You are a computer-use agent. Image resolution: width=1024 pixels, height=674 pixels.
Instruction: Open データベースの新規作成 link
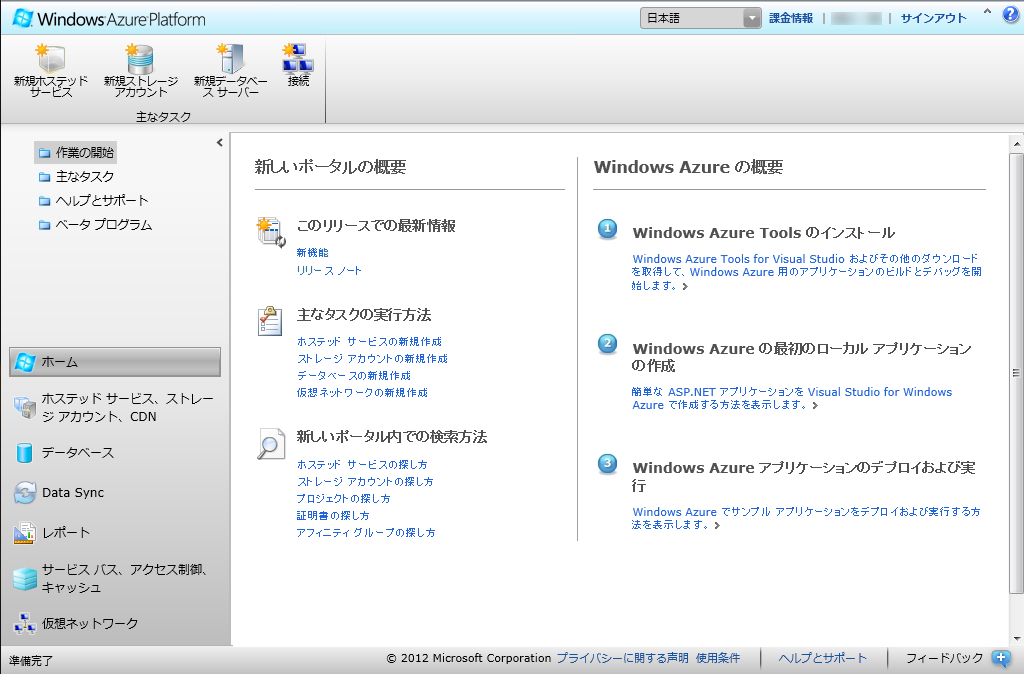point(353,376)
